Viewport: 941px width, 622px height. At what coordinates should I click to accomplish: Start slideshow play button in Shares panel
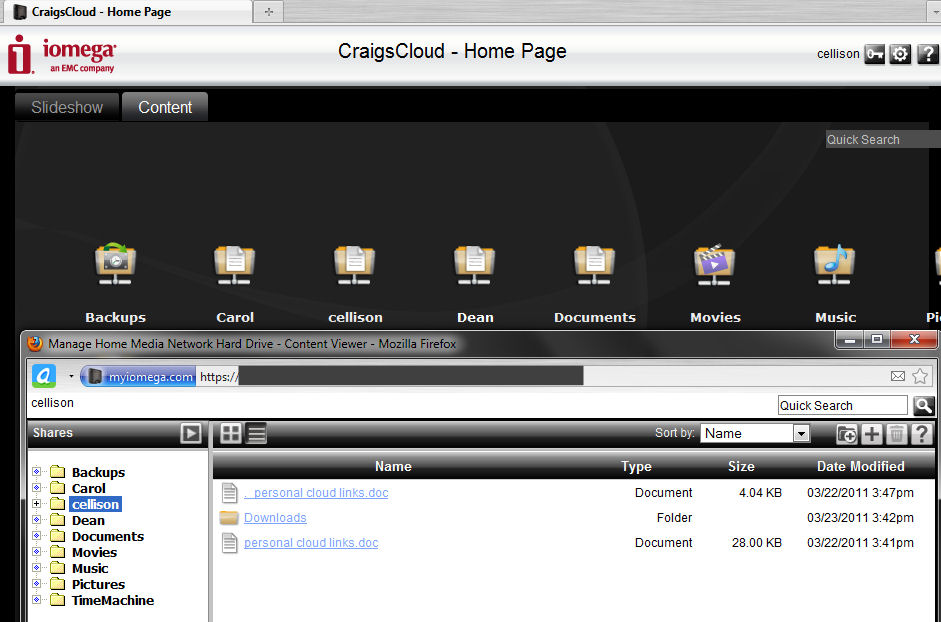(x=191, y=433)
